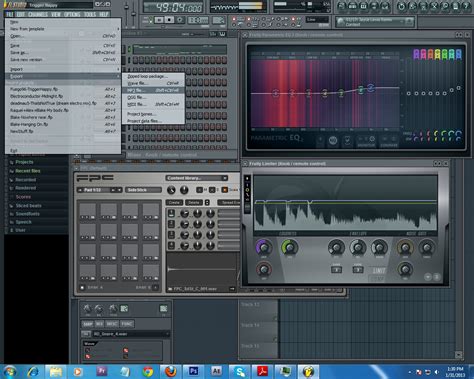This screenshot has width=474, height=379.
Task: Click the master volume slider at top
Action: tap(126, 7)
